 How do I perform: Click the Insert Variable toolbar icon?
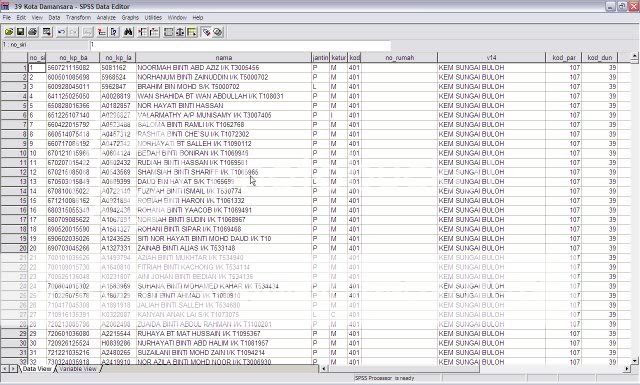pyautogui.click(x=154, y=32)
